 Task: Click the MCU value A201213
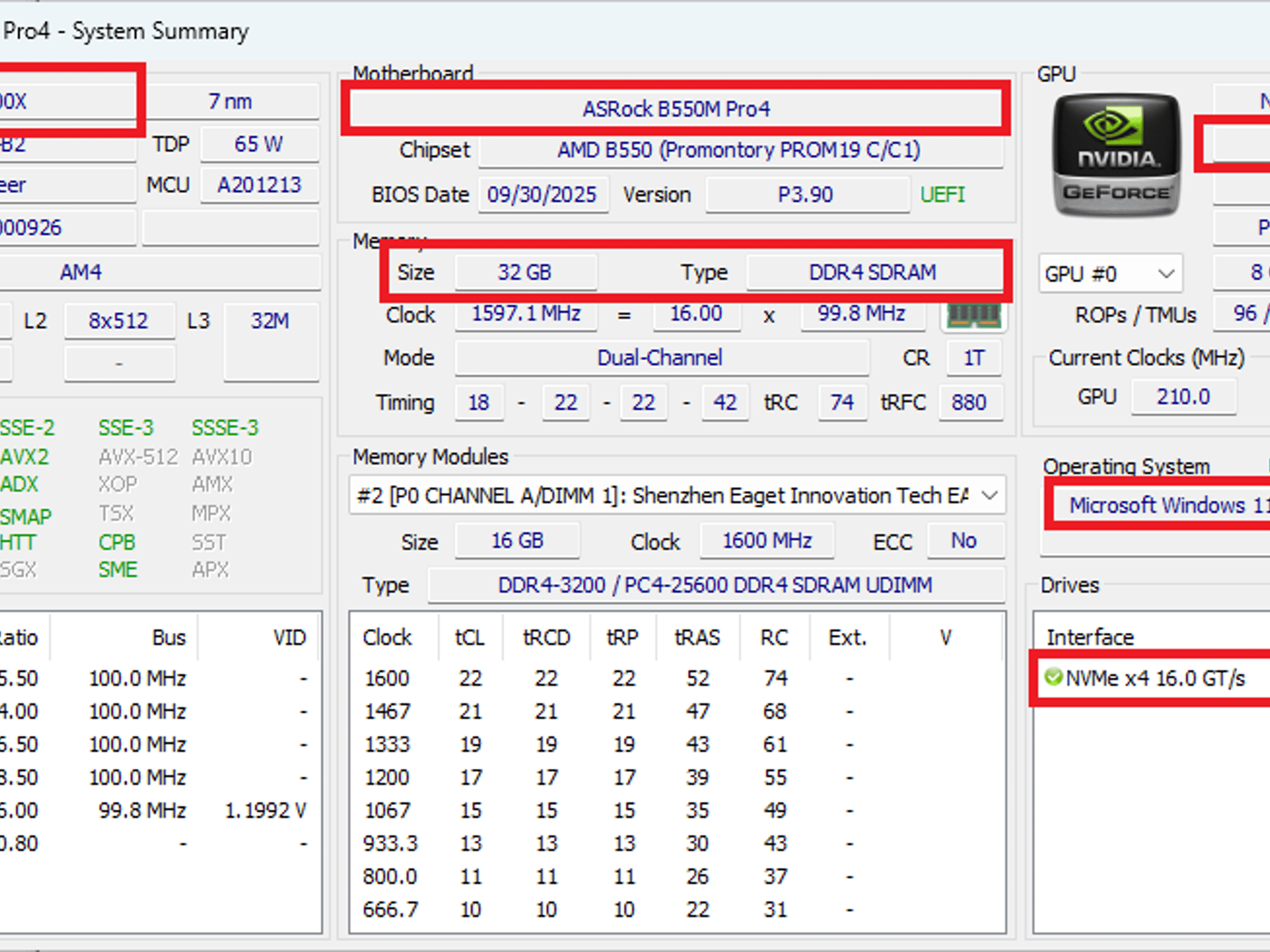(259, 185)
